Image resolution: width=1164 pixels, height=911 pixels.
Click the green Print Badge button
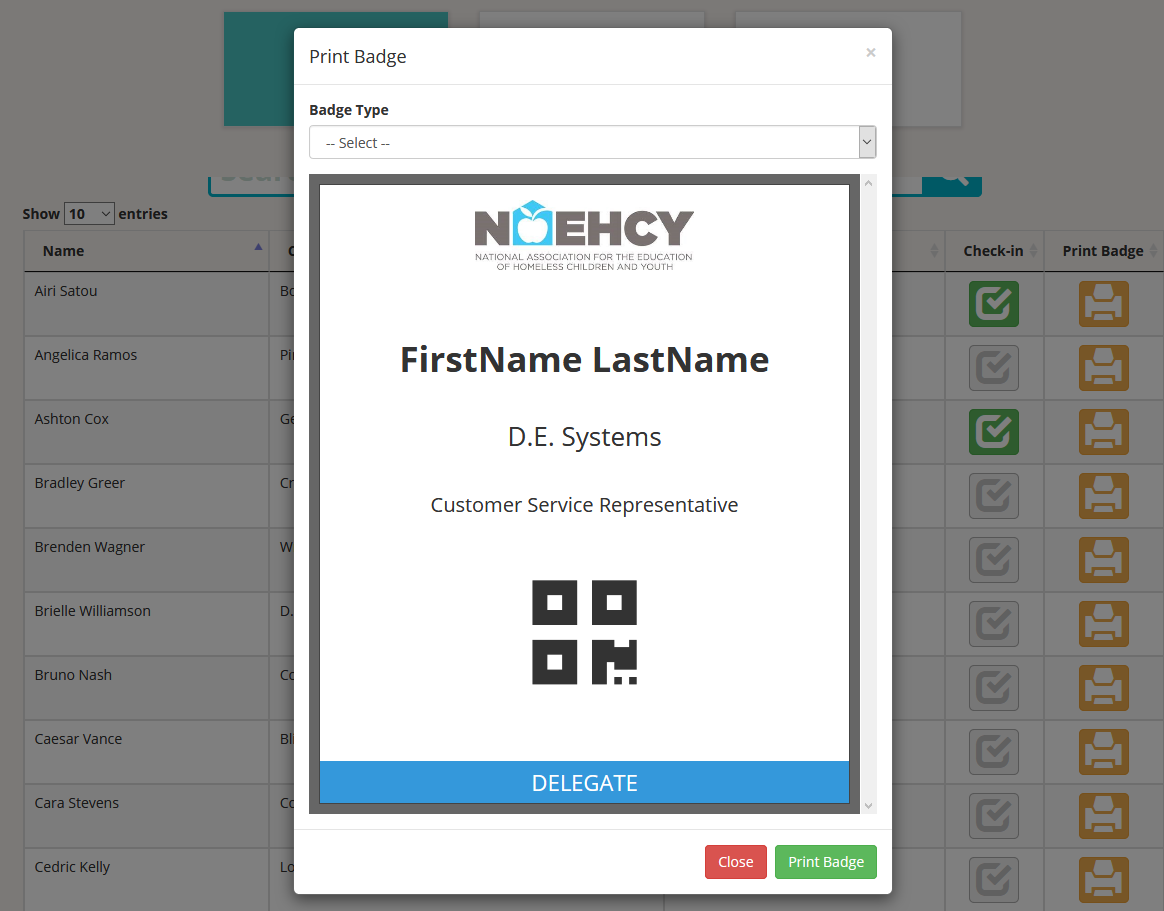click(x=825, y=862)
